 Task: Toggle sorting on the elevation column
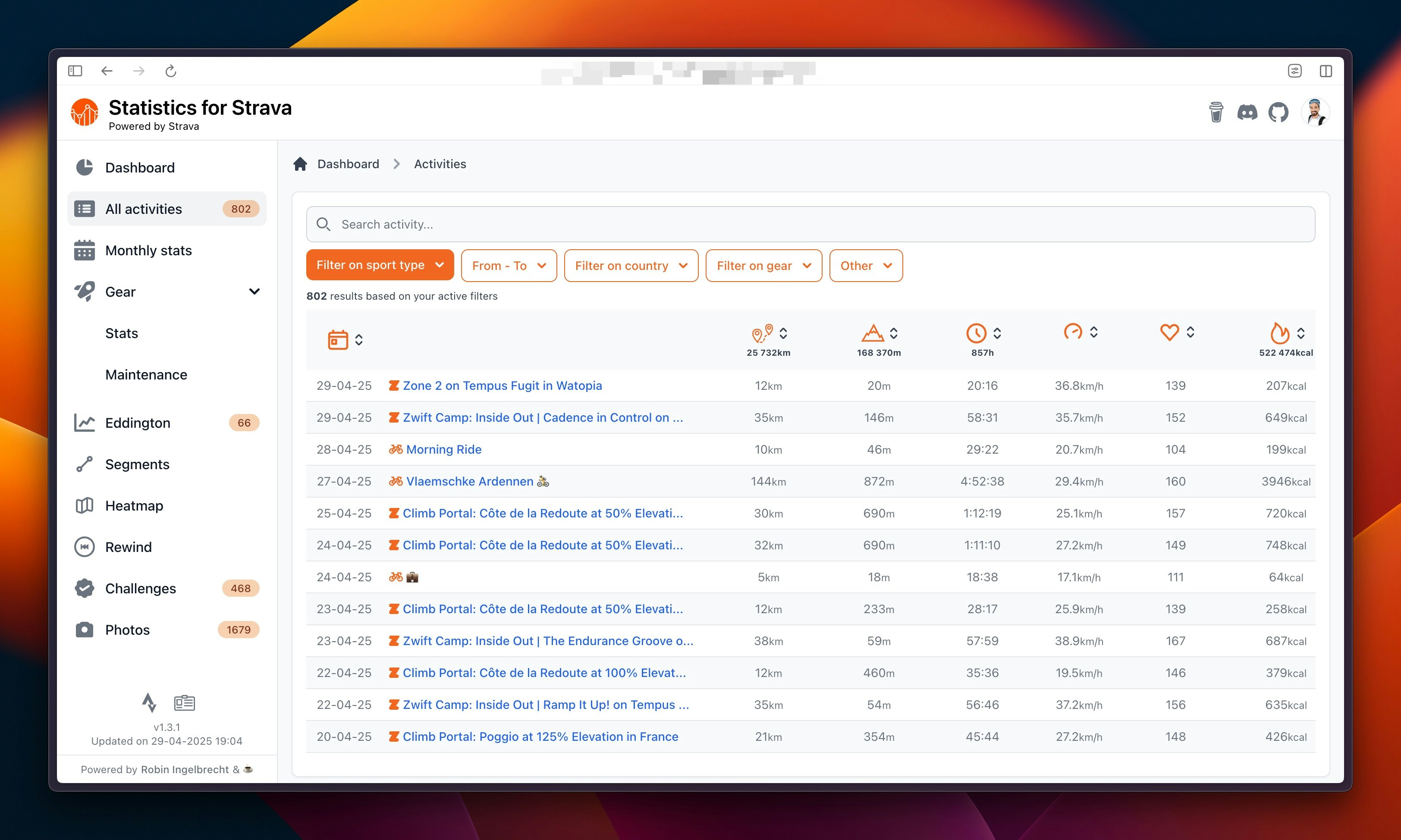894,333
